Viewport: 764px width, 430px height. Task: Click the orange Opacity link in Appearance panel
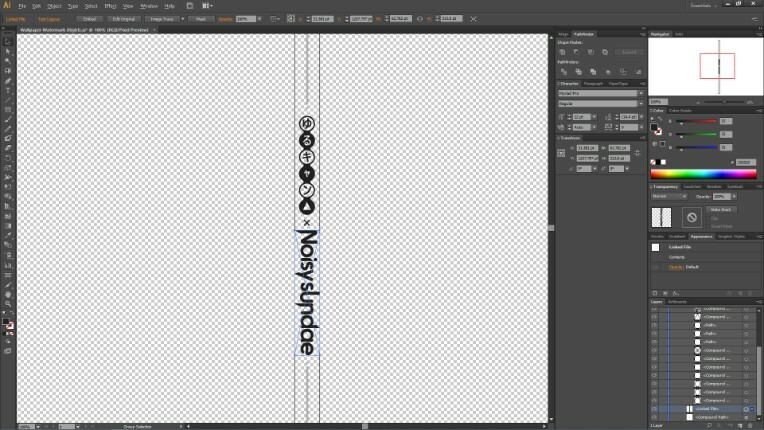point(676,267)
